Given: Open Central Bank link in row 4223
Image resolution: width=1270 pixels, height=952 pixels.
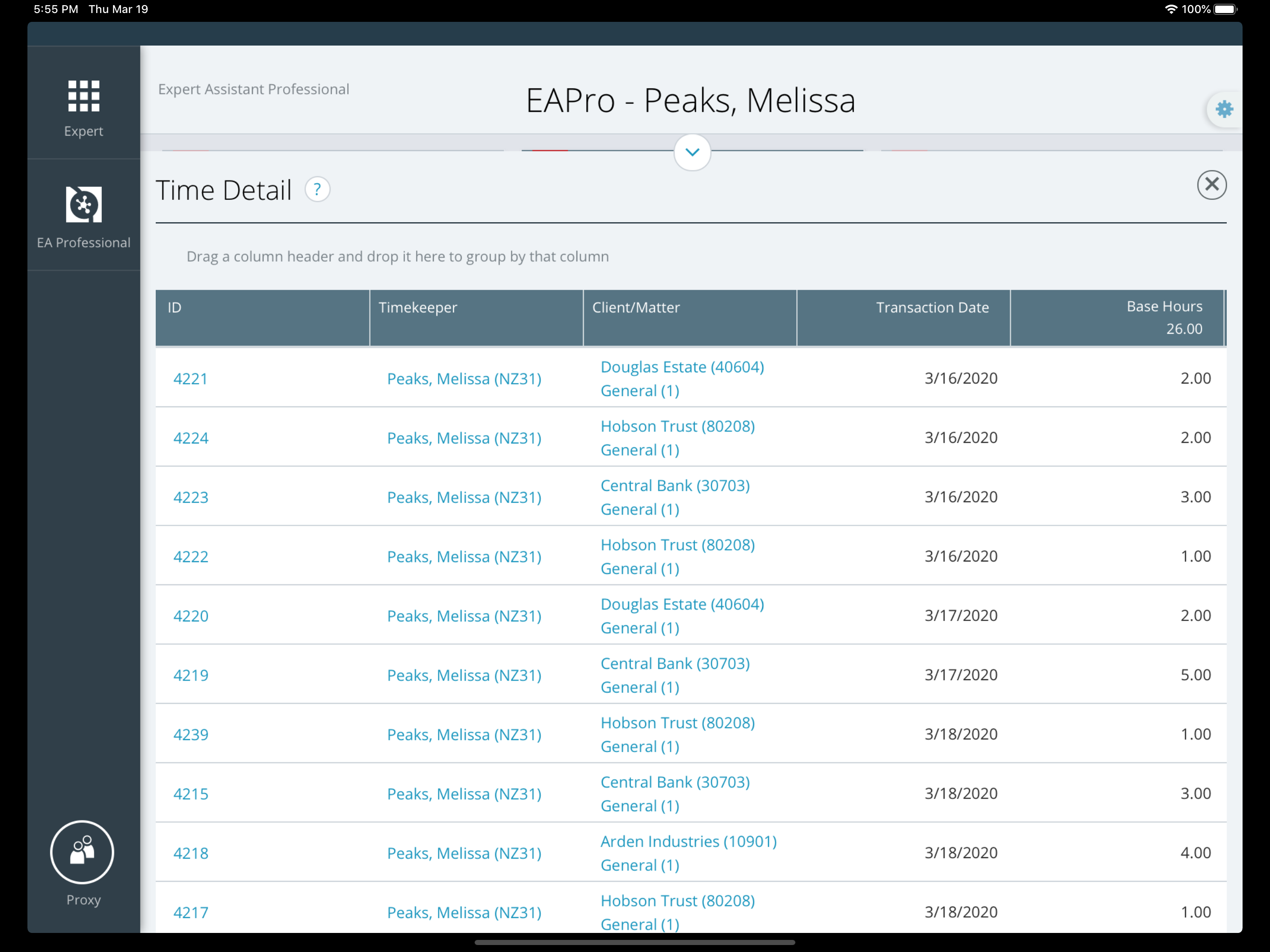Looking at the screenshot, I should click(x=675, y=486).
